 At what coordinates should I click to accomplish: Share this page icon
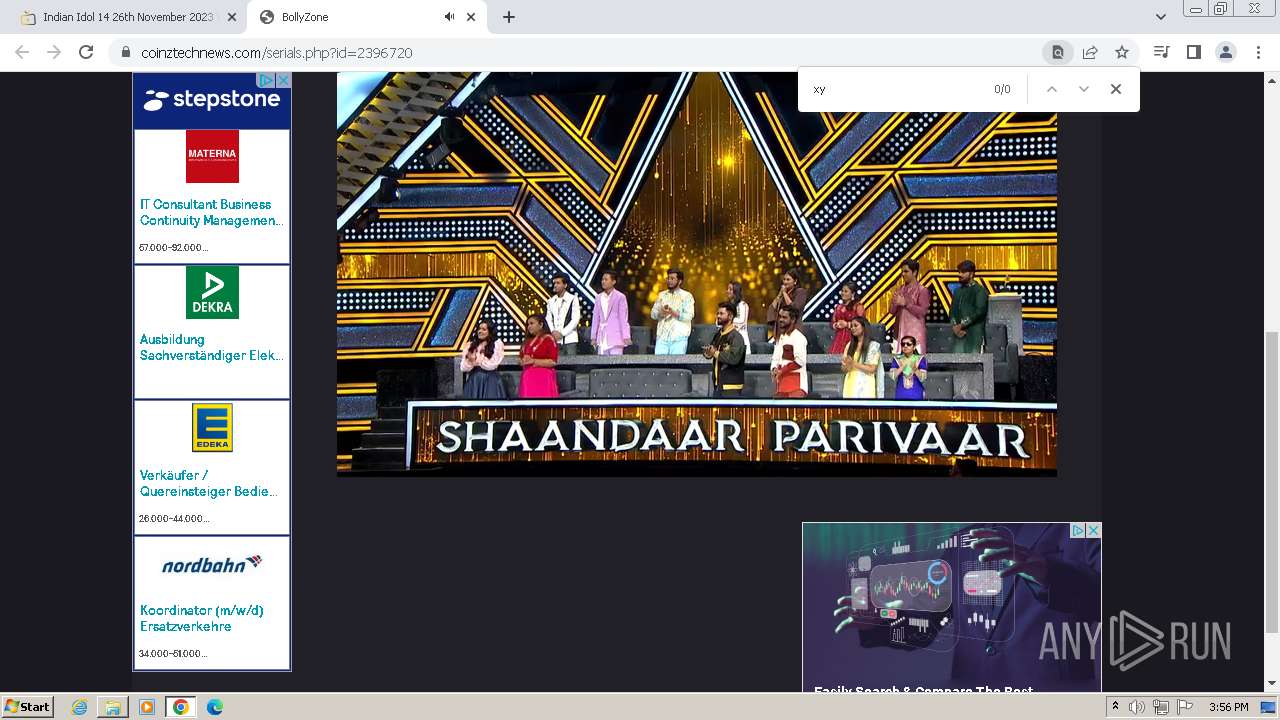click(x=1090, y=53)
